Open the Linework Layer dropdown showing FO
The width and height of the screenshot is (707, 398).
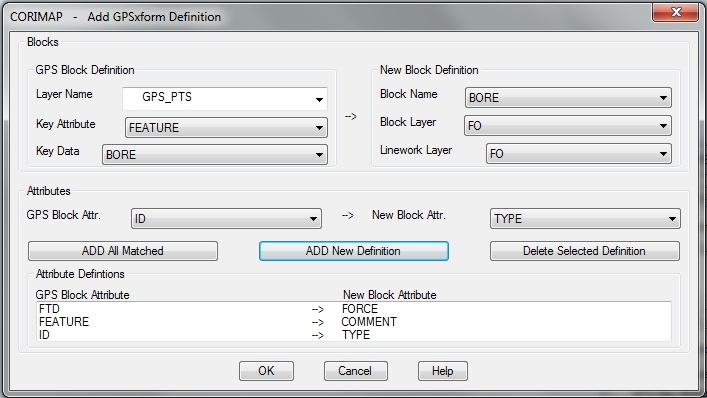coord(578,154)
